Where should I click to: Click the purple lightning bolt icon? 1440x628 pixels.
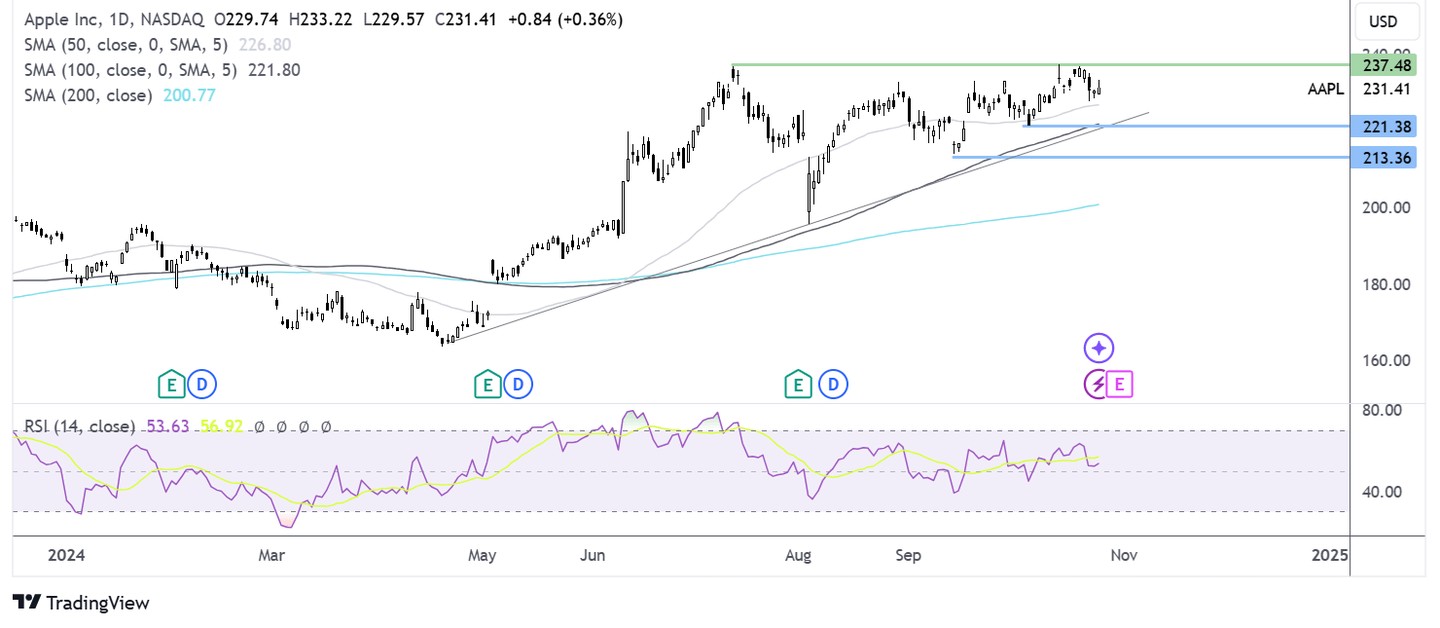(1098, 383)
